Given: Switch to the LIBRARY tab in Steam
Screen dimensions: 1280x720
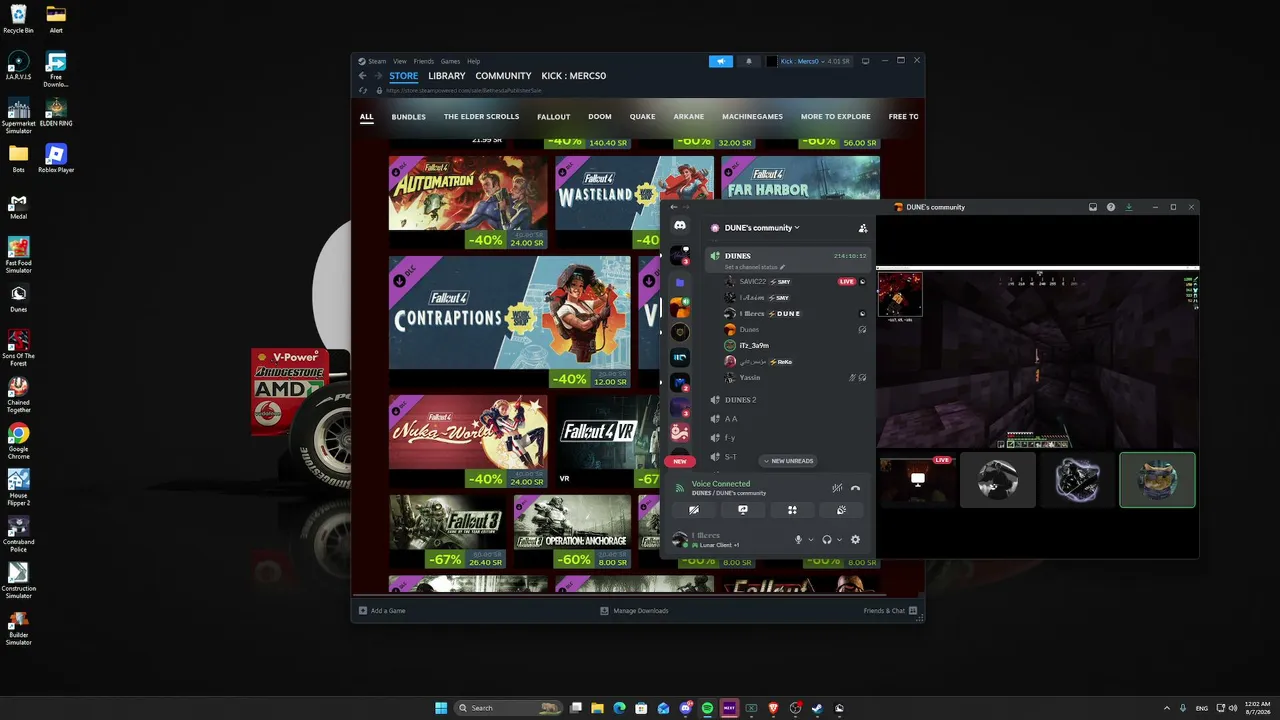Looking at the screenshot, I should pos(447,76).
